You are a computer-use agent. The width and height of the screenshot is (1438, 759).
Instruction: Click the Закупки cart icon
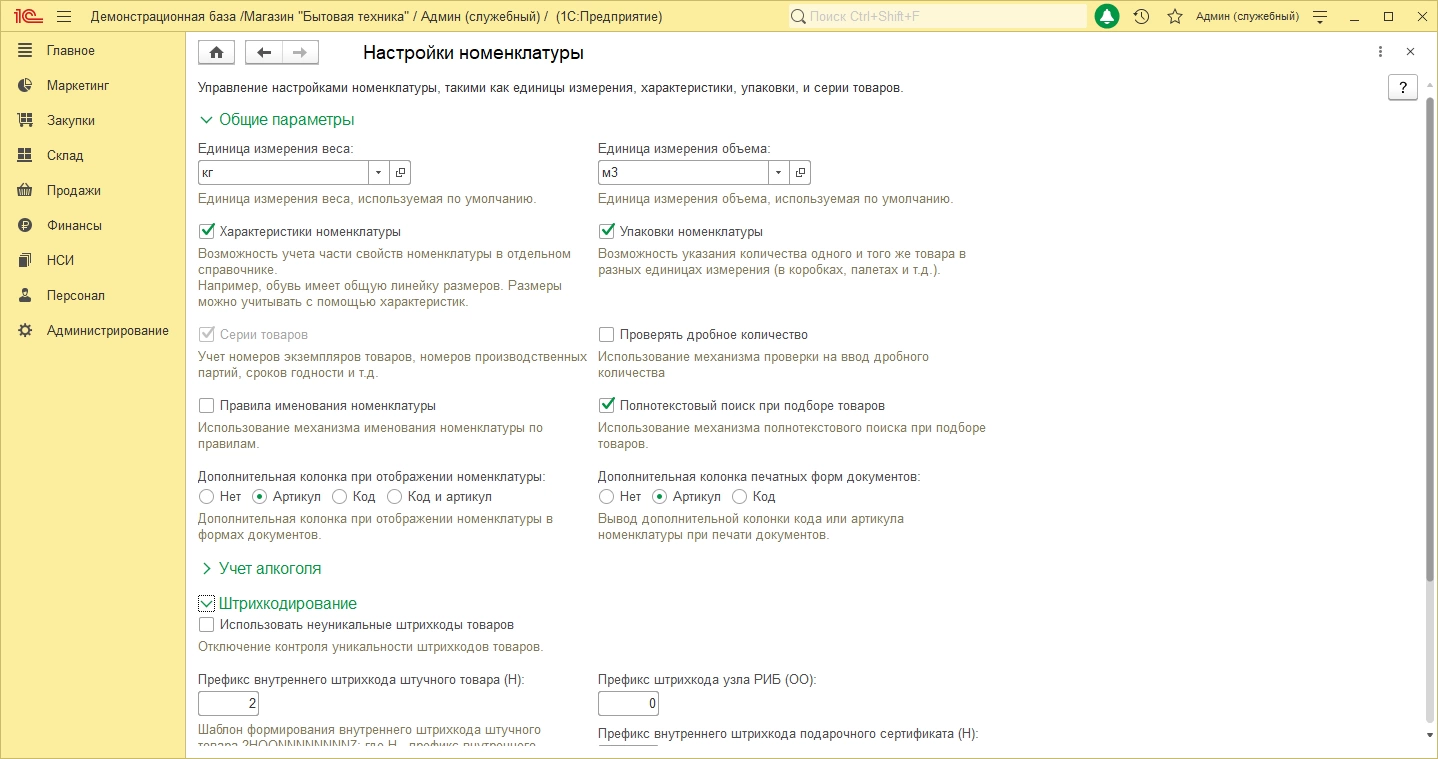coord(26,120)
